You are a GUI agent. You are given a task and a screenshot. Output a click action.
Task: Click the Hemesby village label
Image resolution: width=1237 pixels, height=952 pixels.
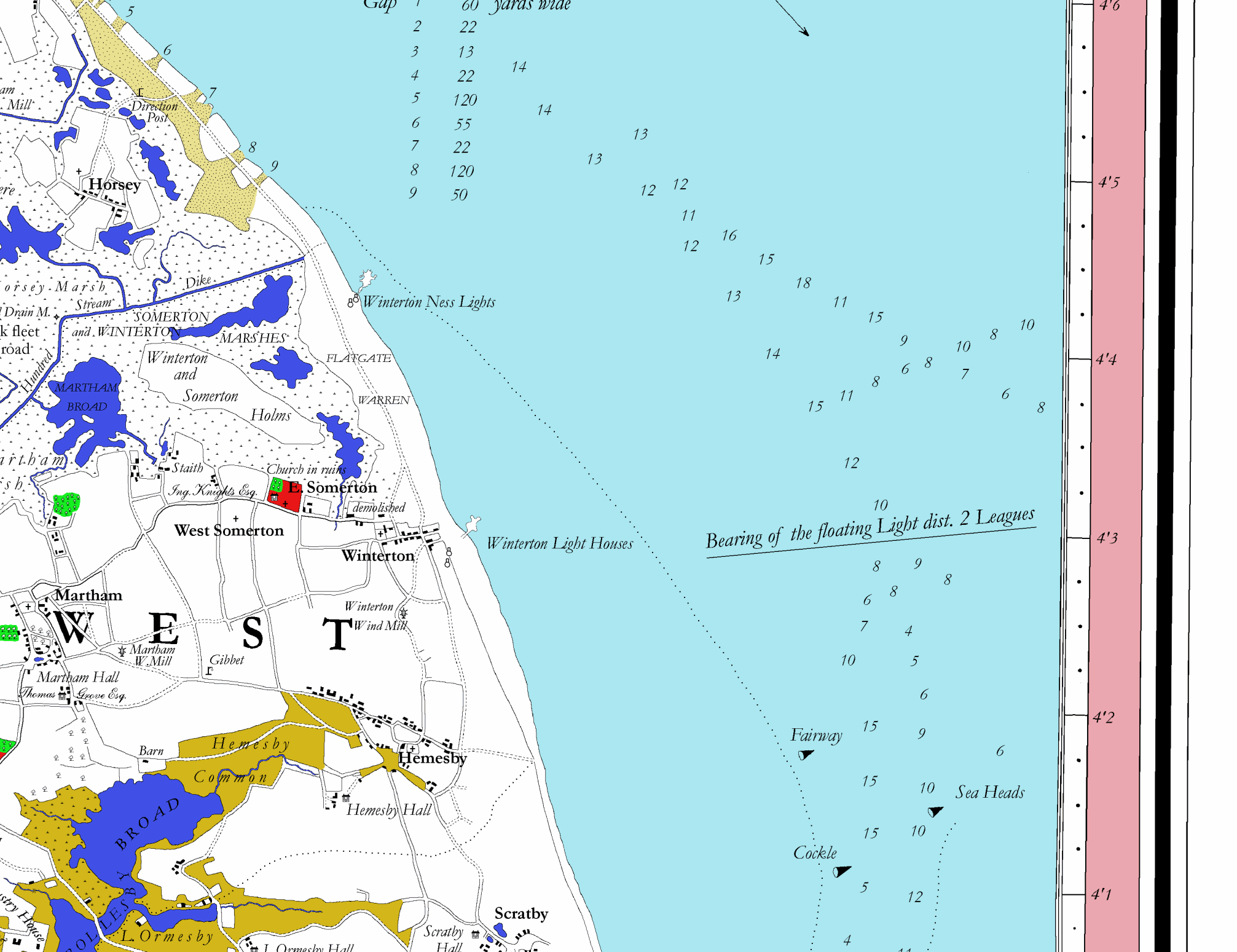pos(433,758)
